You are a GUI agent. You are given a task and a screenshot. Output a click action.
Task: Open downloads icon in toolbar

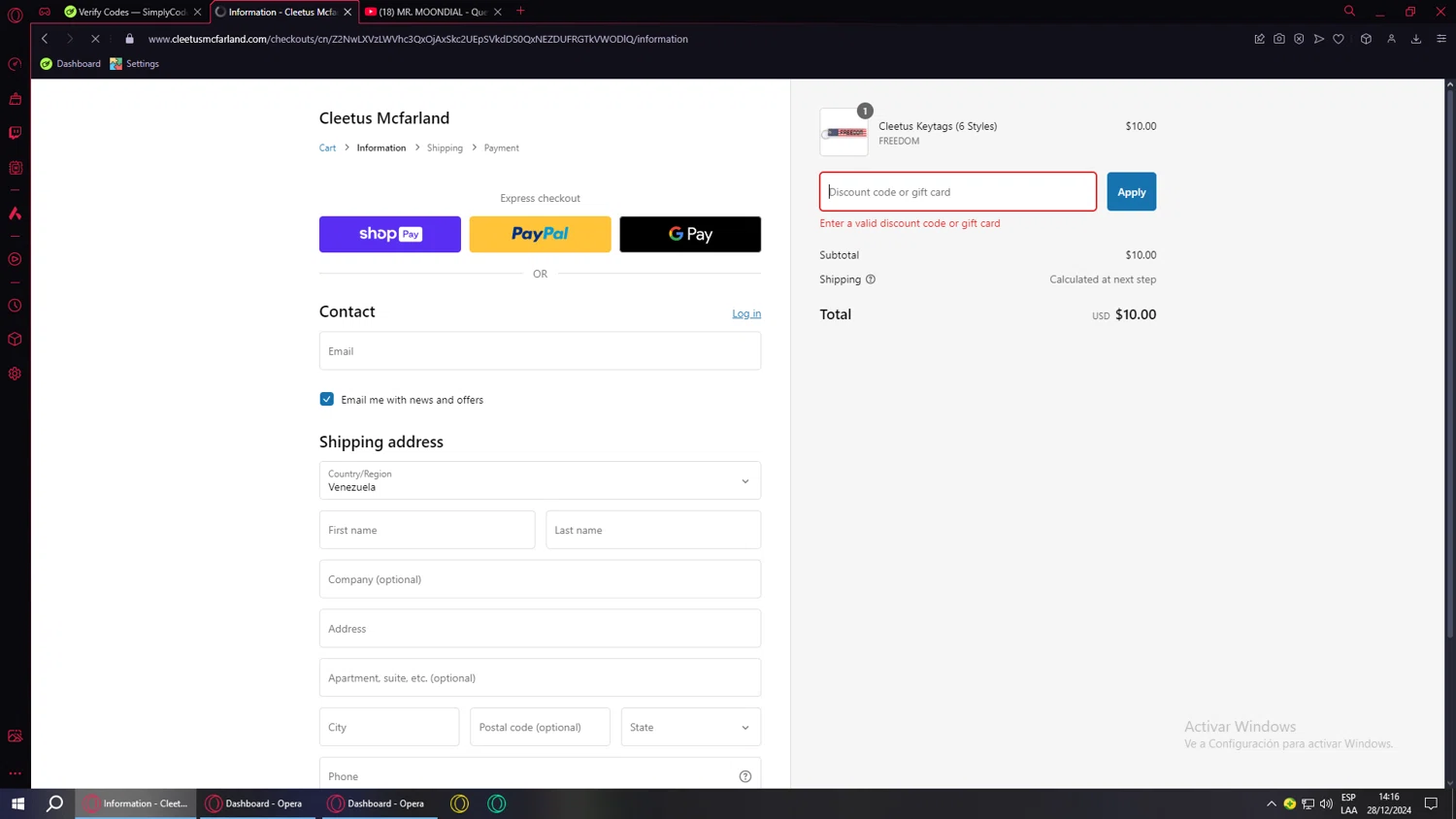(1416, 39)
